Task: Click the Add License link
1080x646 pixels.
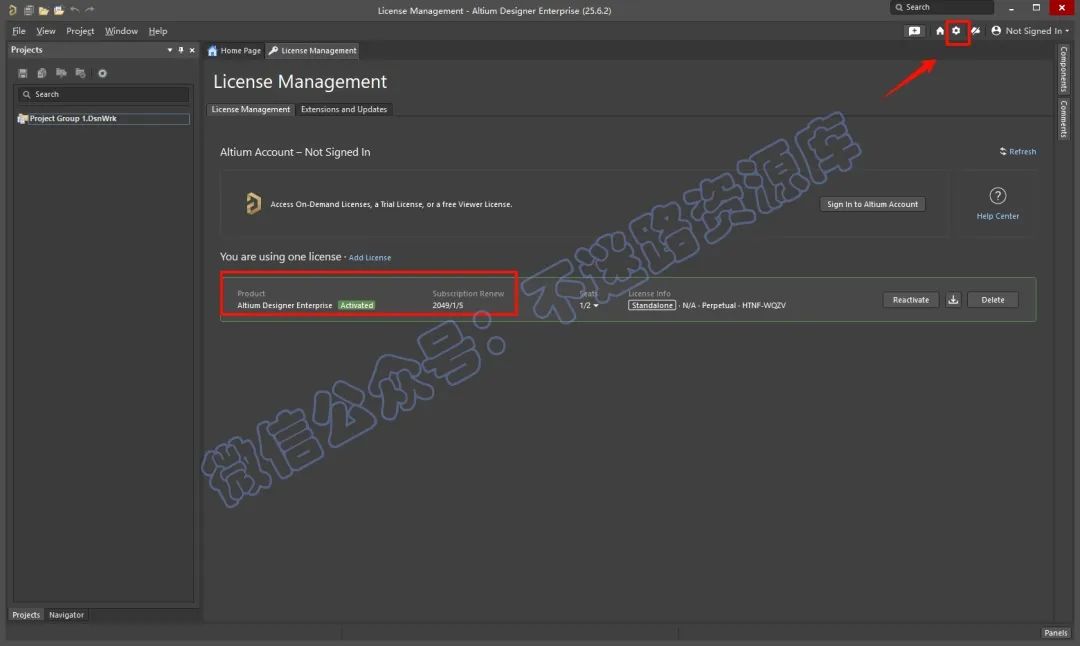Action: (x=370, y=258)
